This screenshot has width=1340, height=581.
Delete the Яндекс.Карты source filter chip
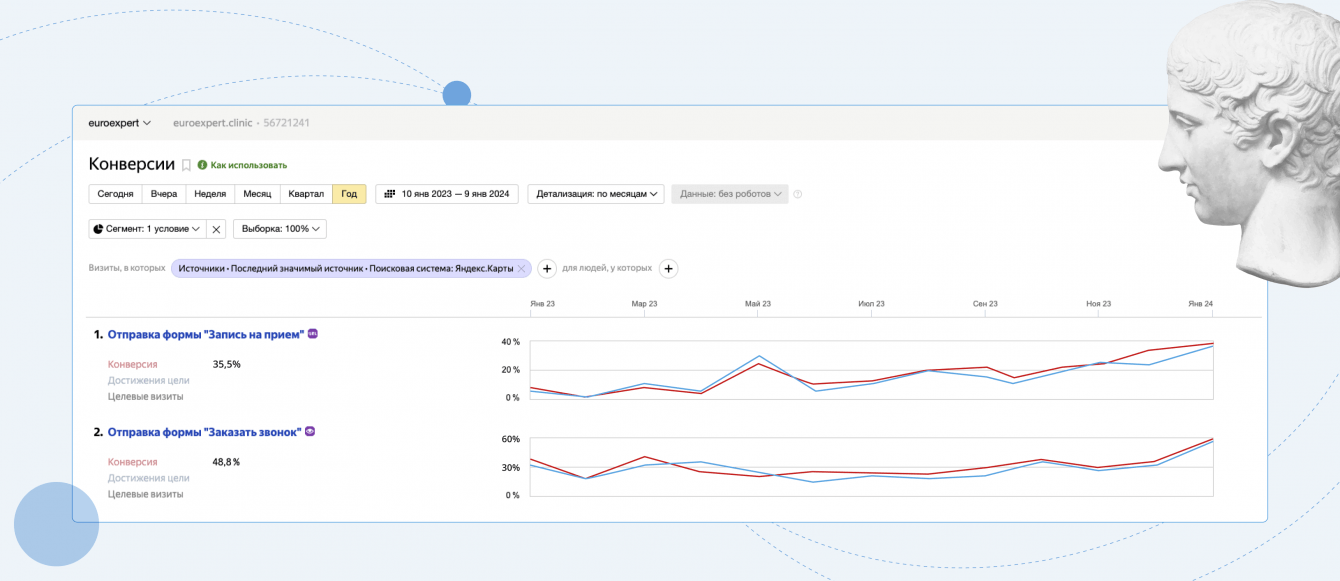click(521, 268)
